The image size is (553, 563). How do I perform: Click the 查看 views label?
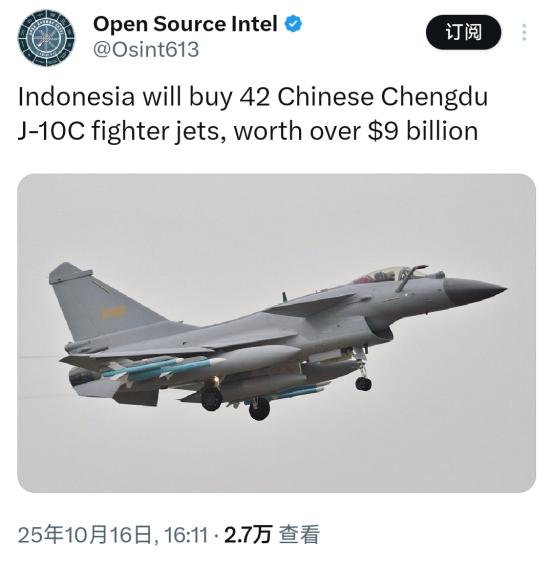click(299, 535)
